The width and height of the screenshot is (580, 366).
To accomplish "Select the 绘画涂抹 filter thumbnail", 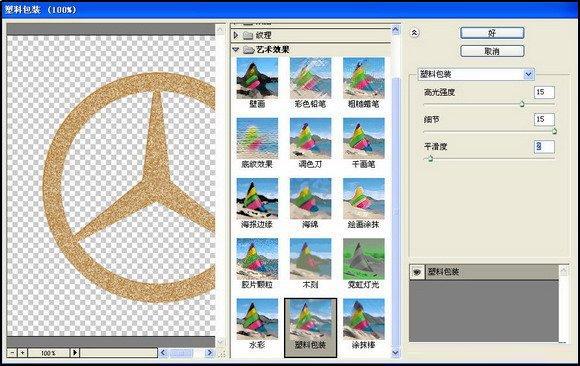I will (364, 199).
